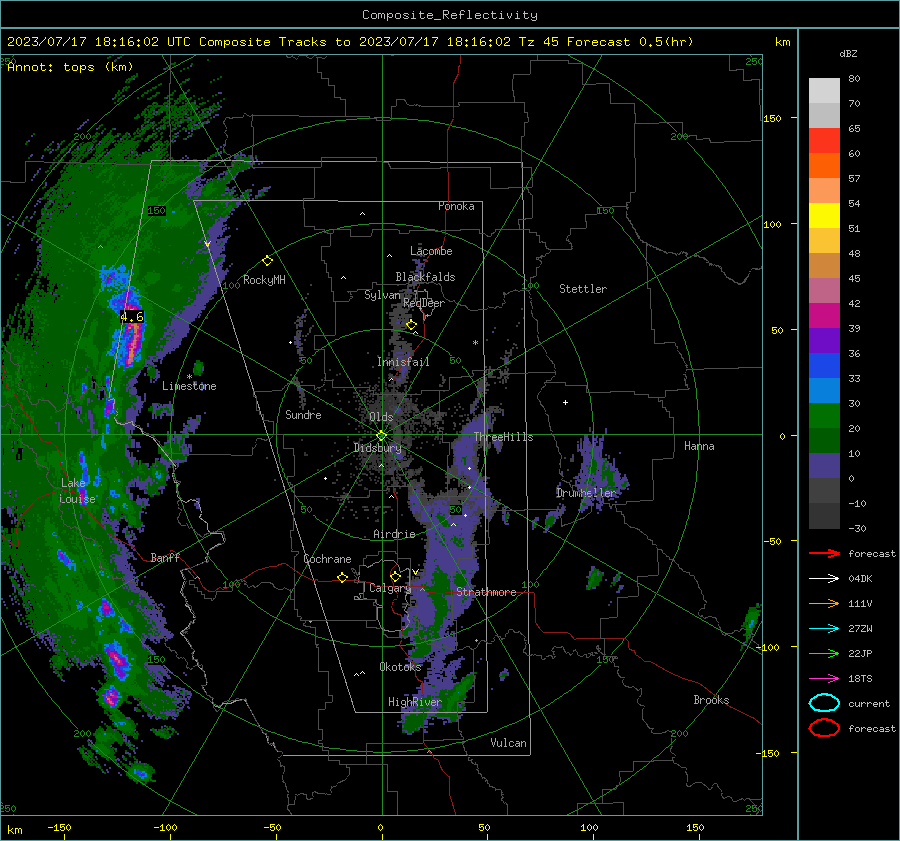Pick the green swatch between 30 and 20 dBZ
900x841 pixels.
824,416
